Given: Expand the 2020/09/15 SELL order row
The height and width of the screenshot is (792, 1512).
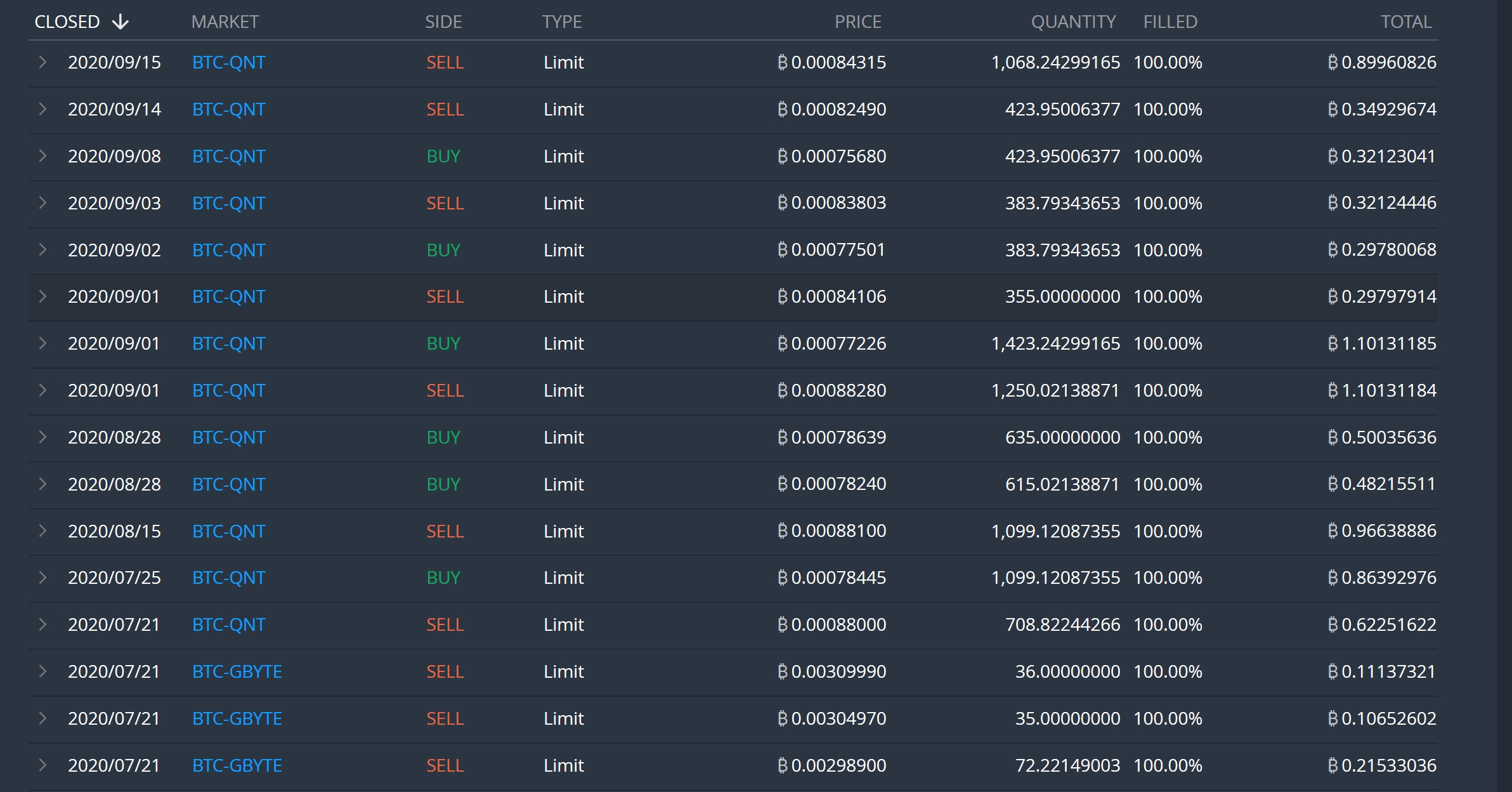Looking at the screenshot, I should click(x=42, y=62).
